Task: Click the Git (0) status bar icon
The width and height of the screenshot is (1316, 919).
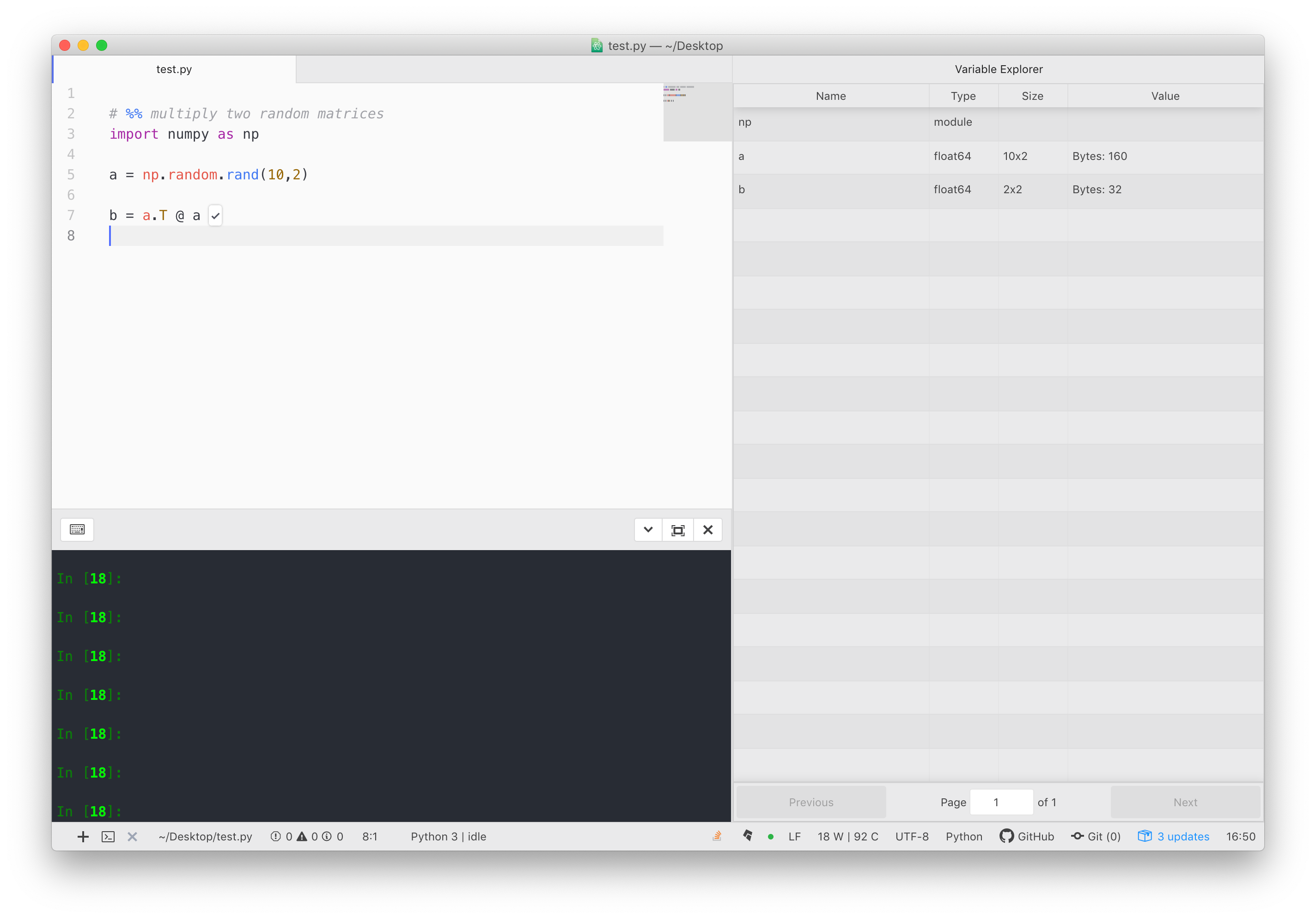Action: click(1095, 836)
